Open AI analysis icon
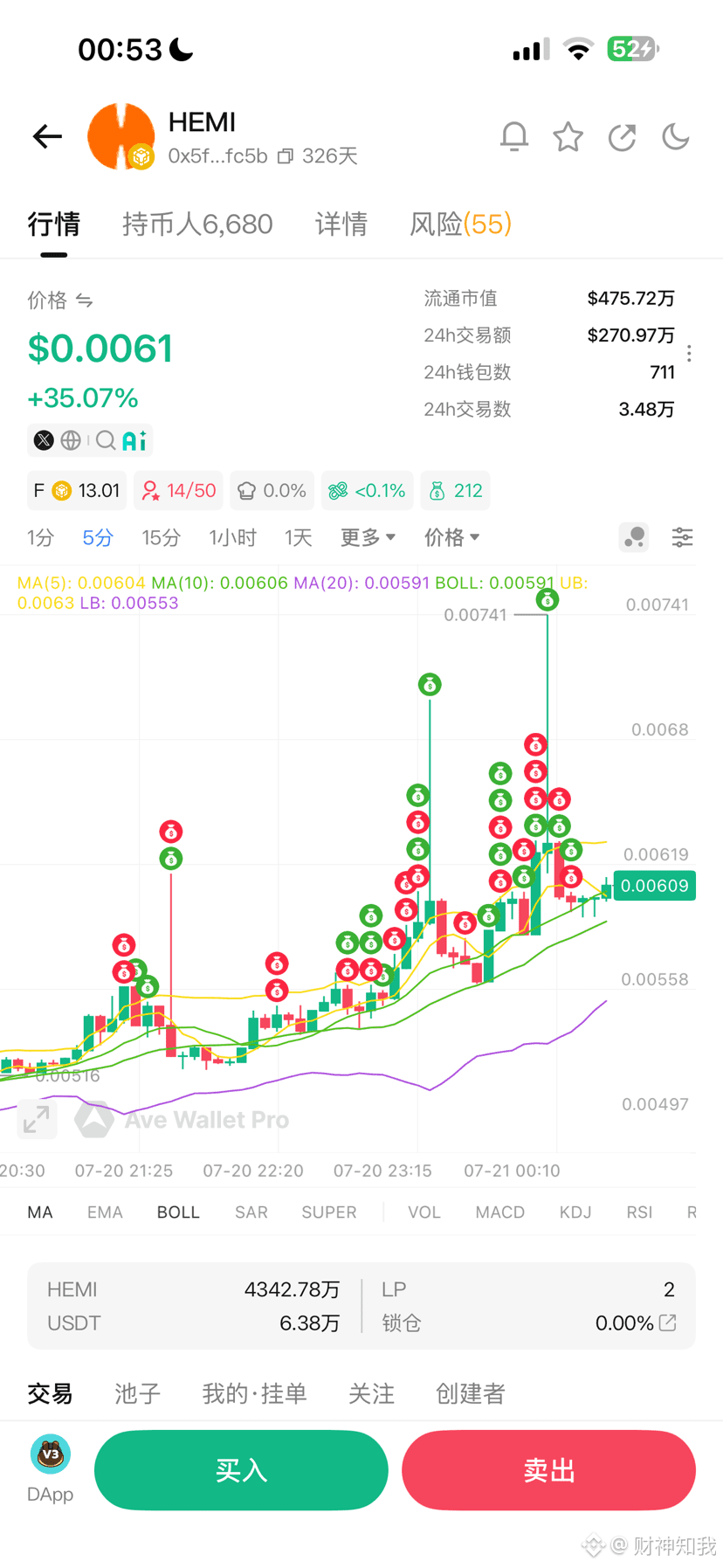Screen dimensions: 723x1568 click(x=134, y=440)
